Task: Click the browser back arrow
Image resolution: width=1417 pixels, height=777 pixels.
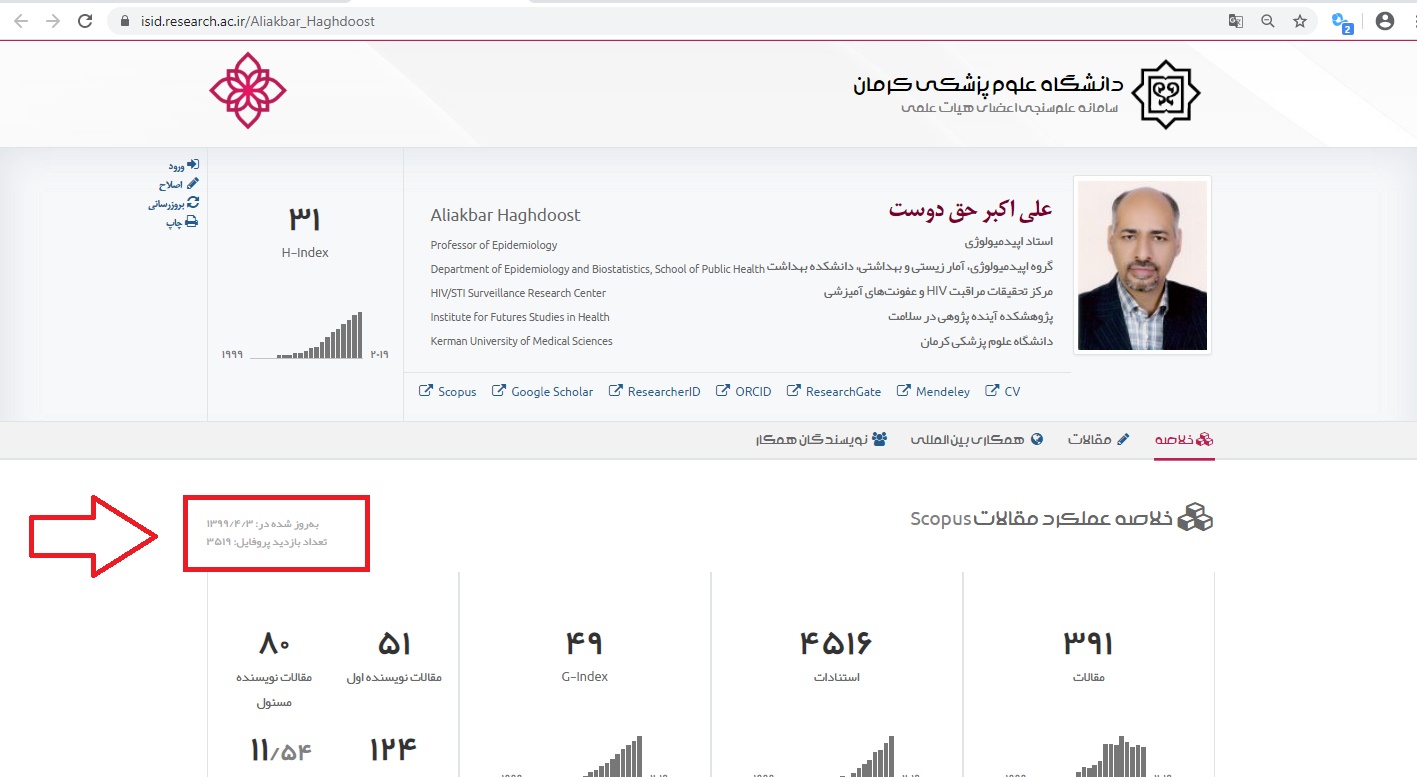Action: pyautogui.click(x=21, y=21)
